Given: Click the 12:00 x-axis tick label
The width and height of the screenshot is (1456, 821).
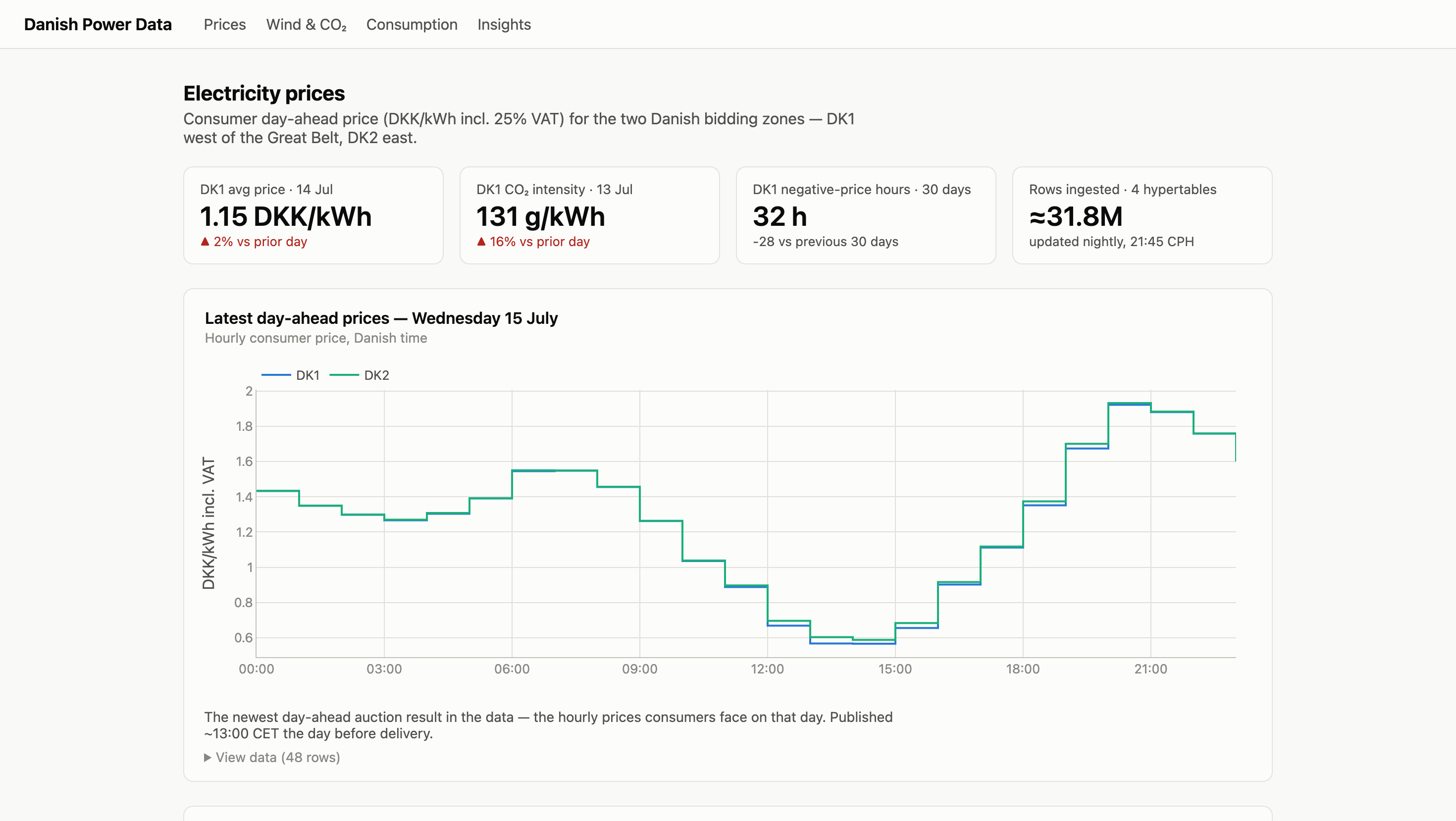Looking at the screenshot, I should pyautogui.click(x=767, y=669).
